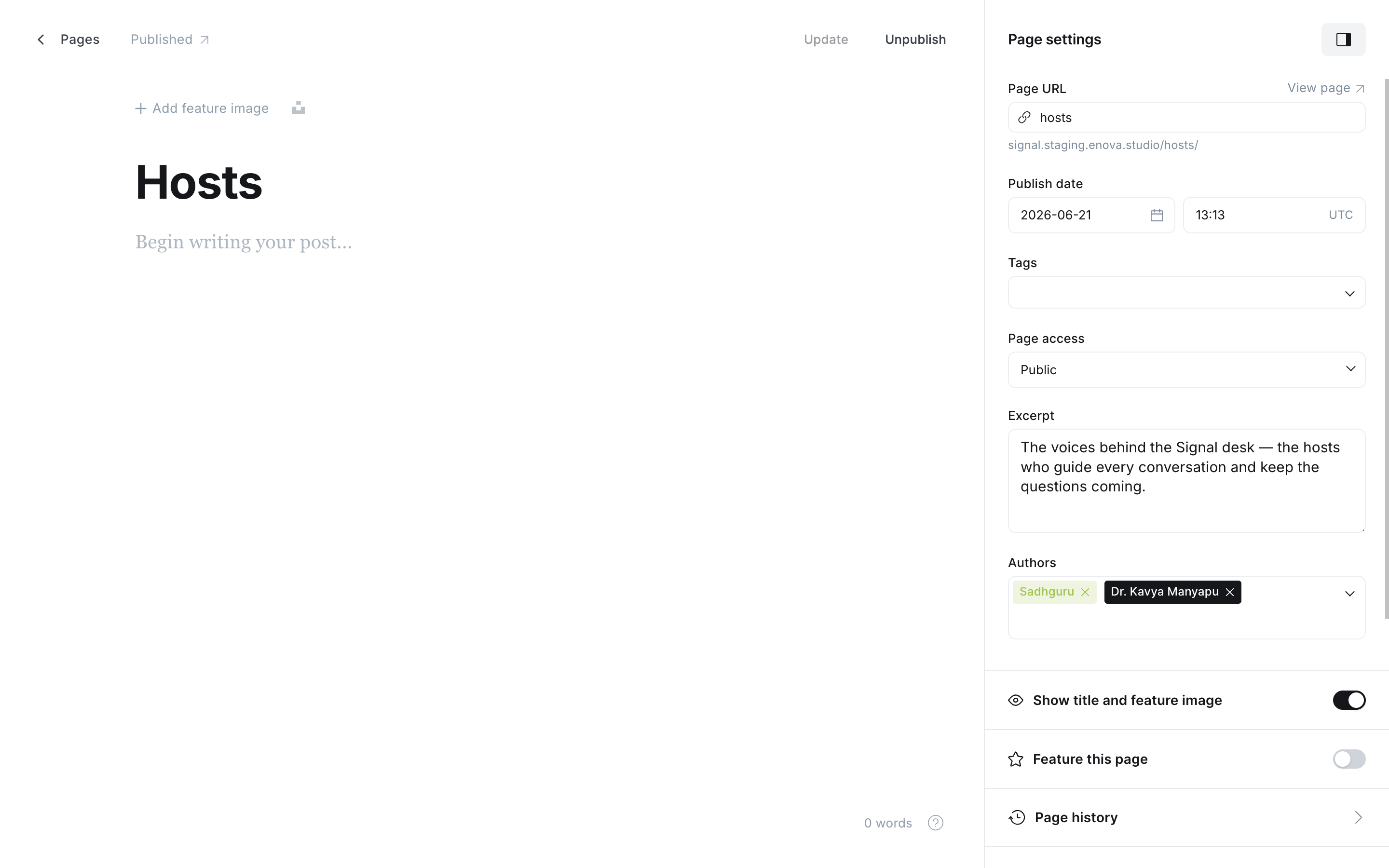The image size is (1389, 868).
Task: Expand the Tags dropdown
Action: tap(1186, 293)
